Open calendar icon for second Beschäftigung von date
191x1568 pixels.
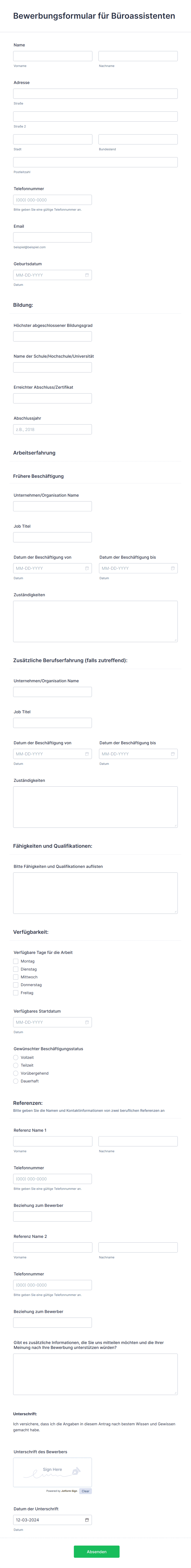click(x=87, y=754)
